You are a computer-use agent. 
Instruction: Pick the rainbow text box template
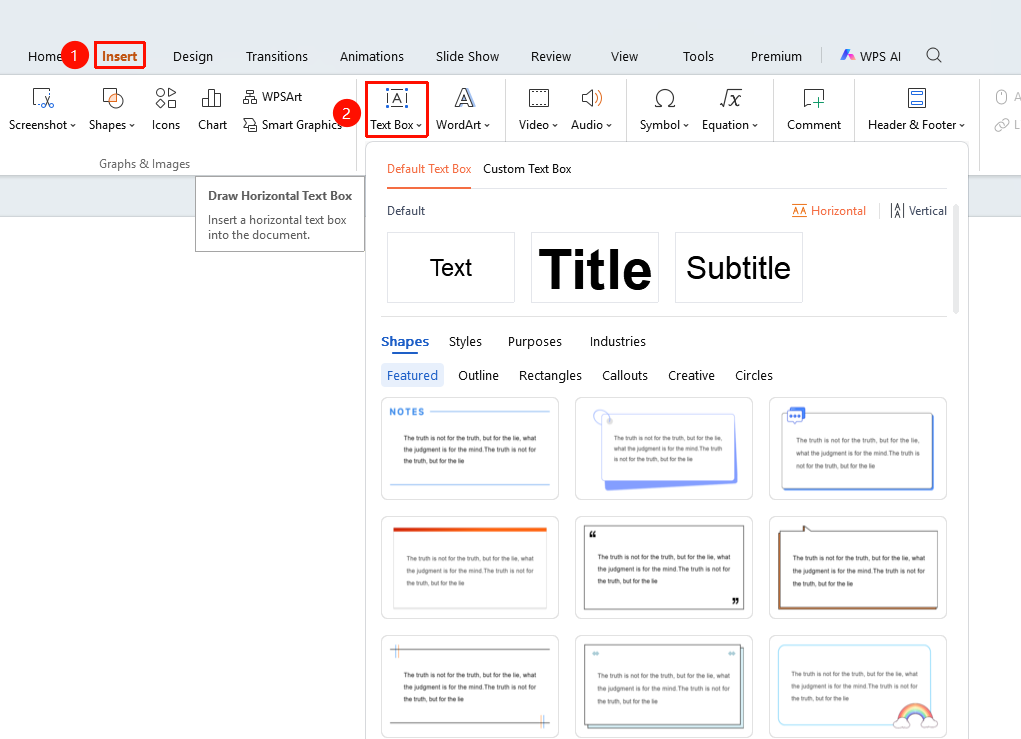[858, 687]
